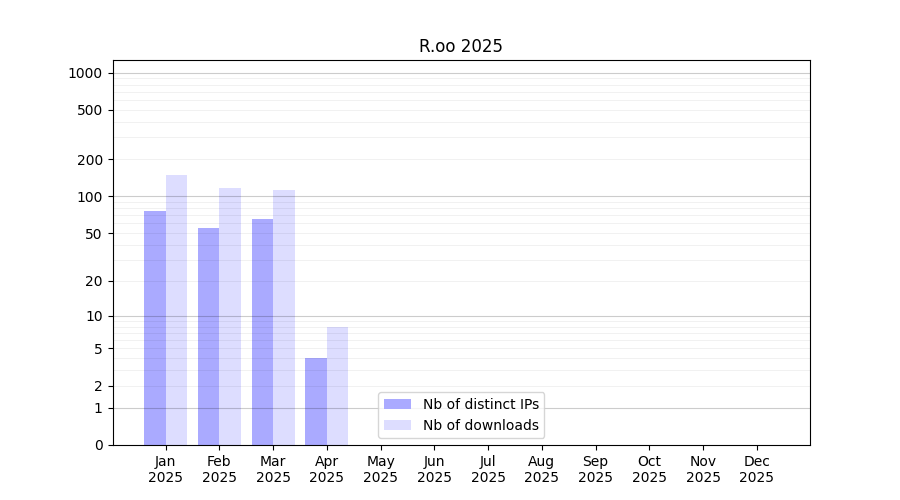The width and height of the screenshot is (900, 500).
Task: Click the January distinct IPs bar
Action: point(155,328)
